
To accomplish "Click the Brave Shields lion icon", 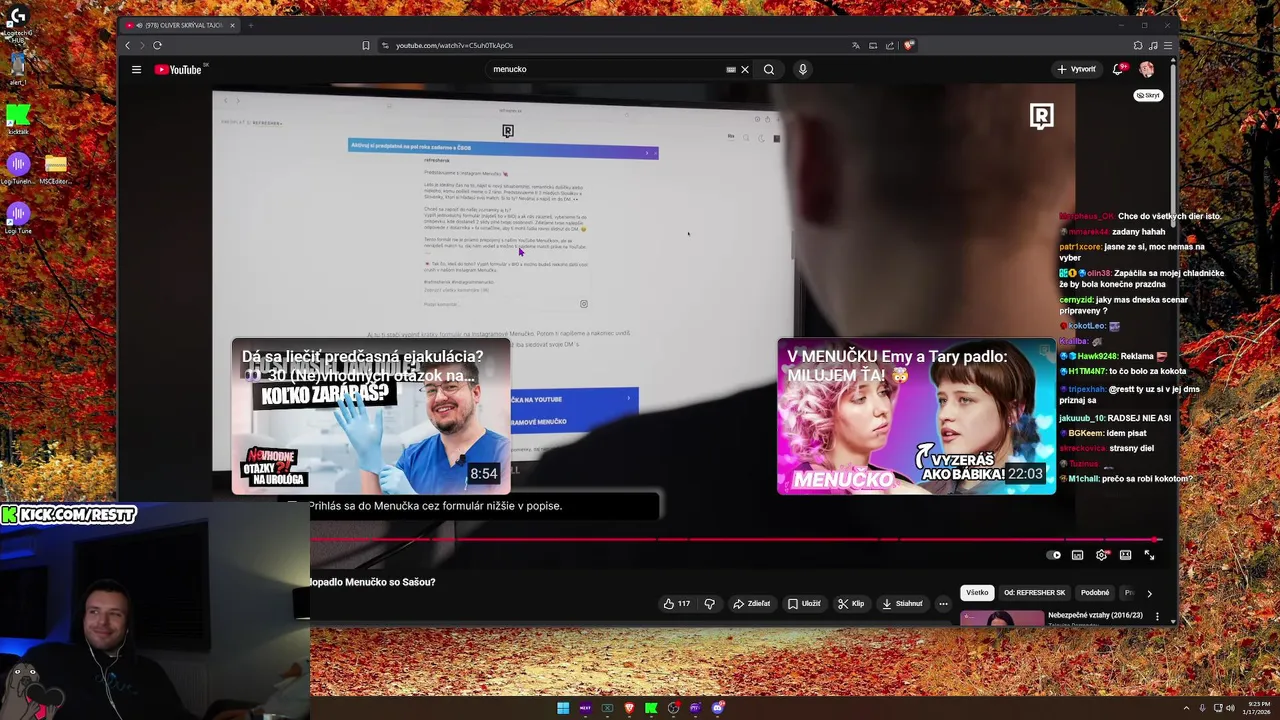I will point(908,45).
